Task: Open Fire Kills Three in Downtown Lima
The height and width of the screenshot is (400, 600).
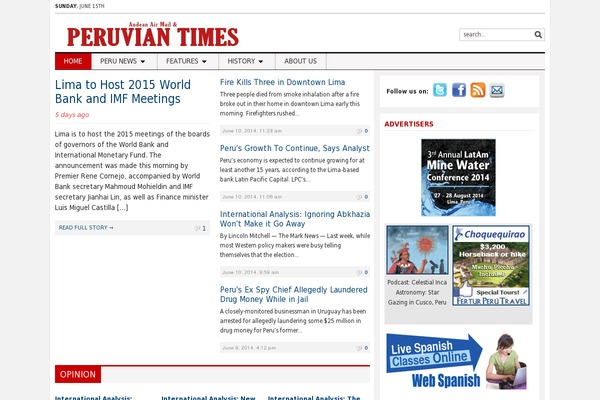Action: [282, 82]
